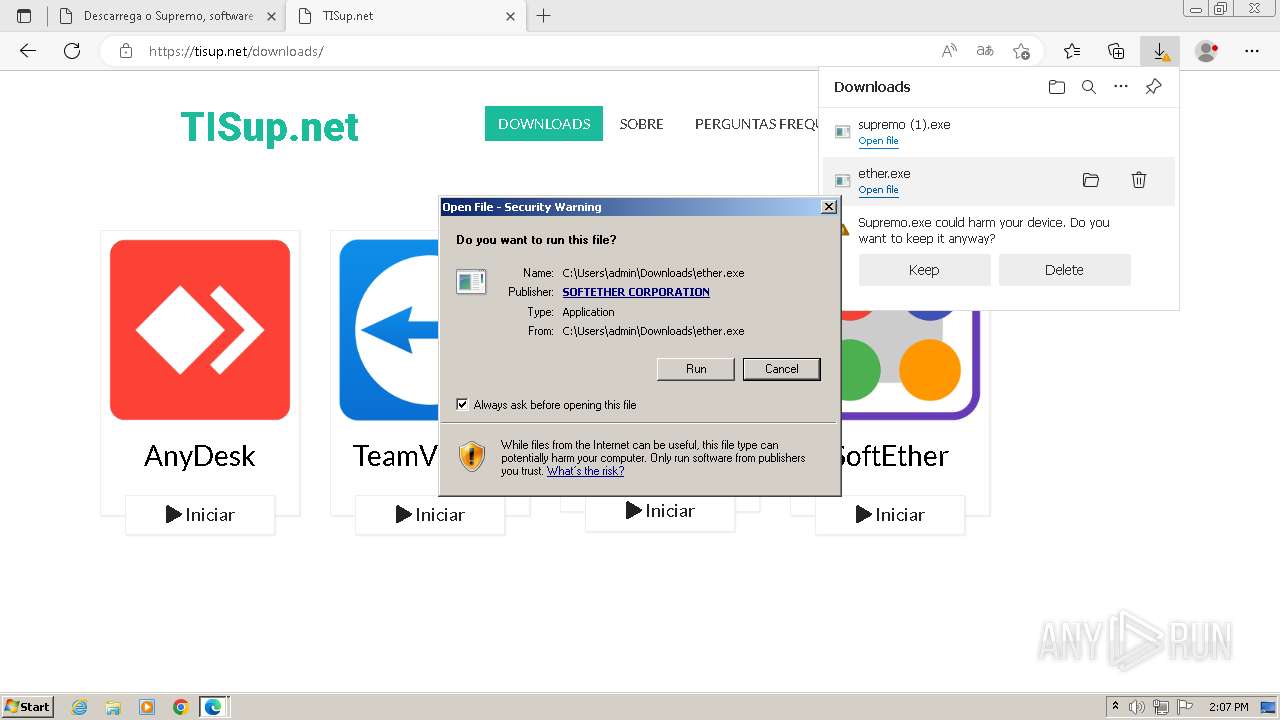Search downloads with magnifier icon

pos(1089,87)
